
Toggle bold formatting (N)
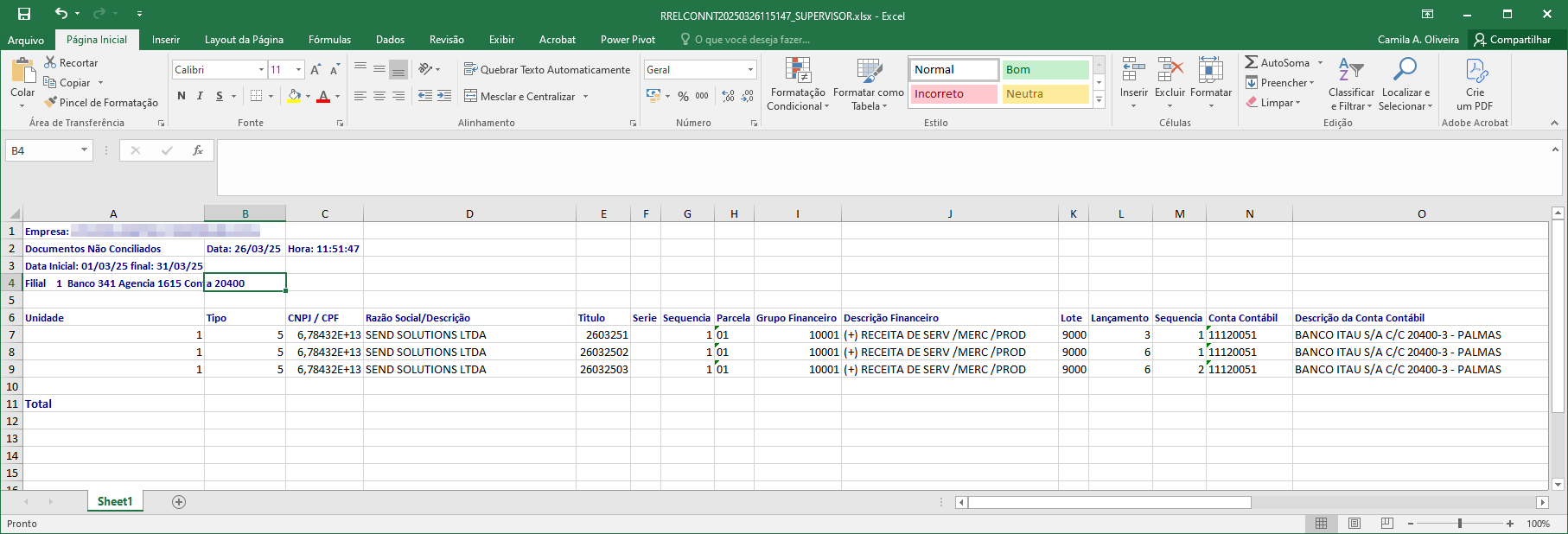coord(182,96)
